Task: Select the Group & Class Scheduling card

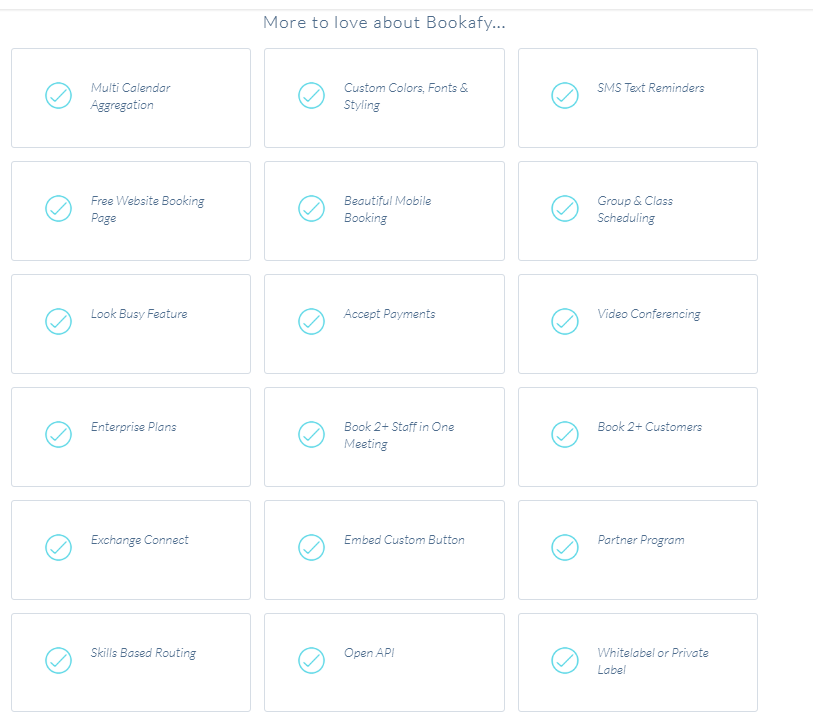Action: 637,209
